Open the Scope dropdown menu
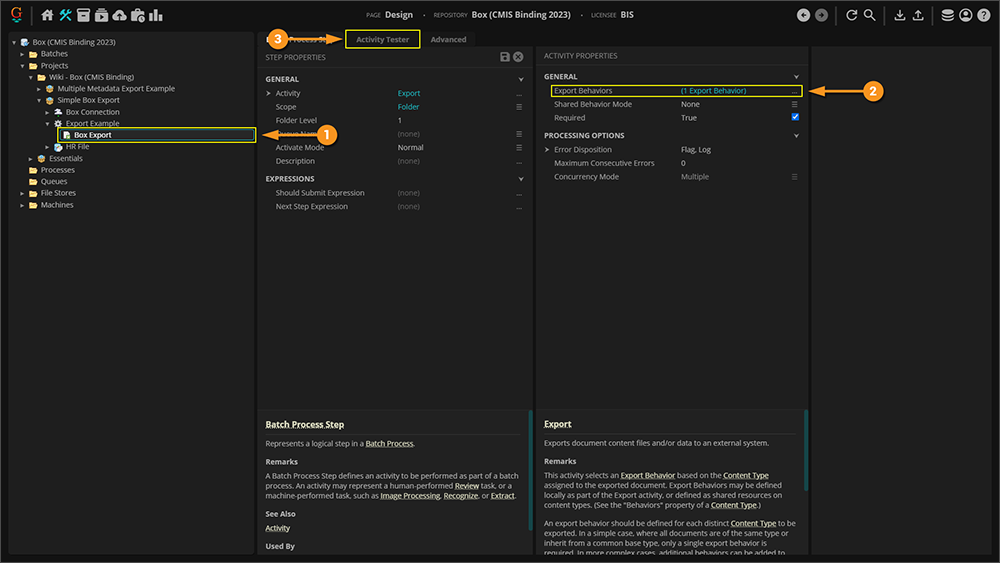The image size is (1000, 563). [519, 107]
